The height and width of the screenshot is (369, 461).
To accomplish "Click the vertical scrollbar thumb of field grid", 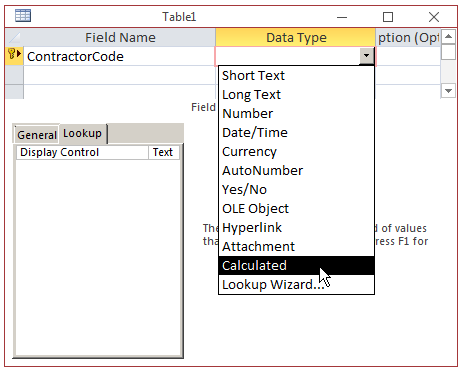I will pyautogui.click(x=448, y=52).
